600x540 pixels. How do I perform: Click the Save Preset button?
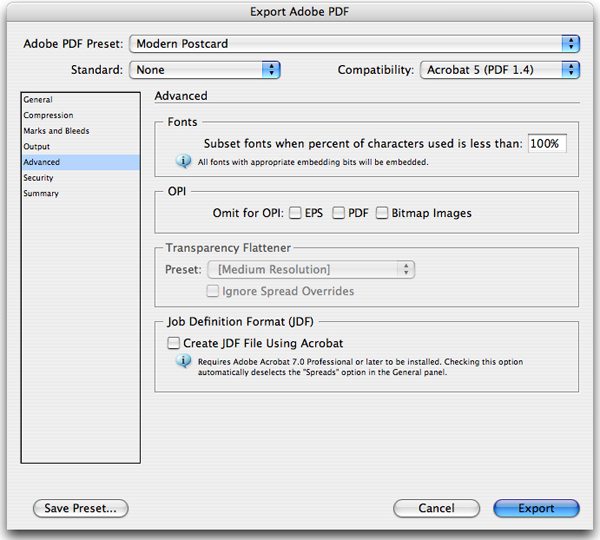80,508
